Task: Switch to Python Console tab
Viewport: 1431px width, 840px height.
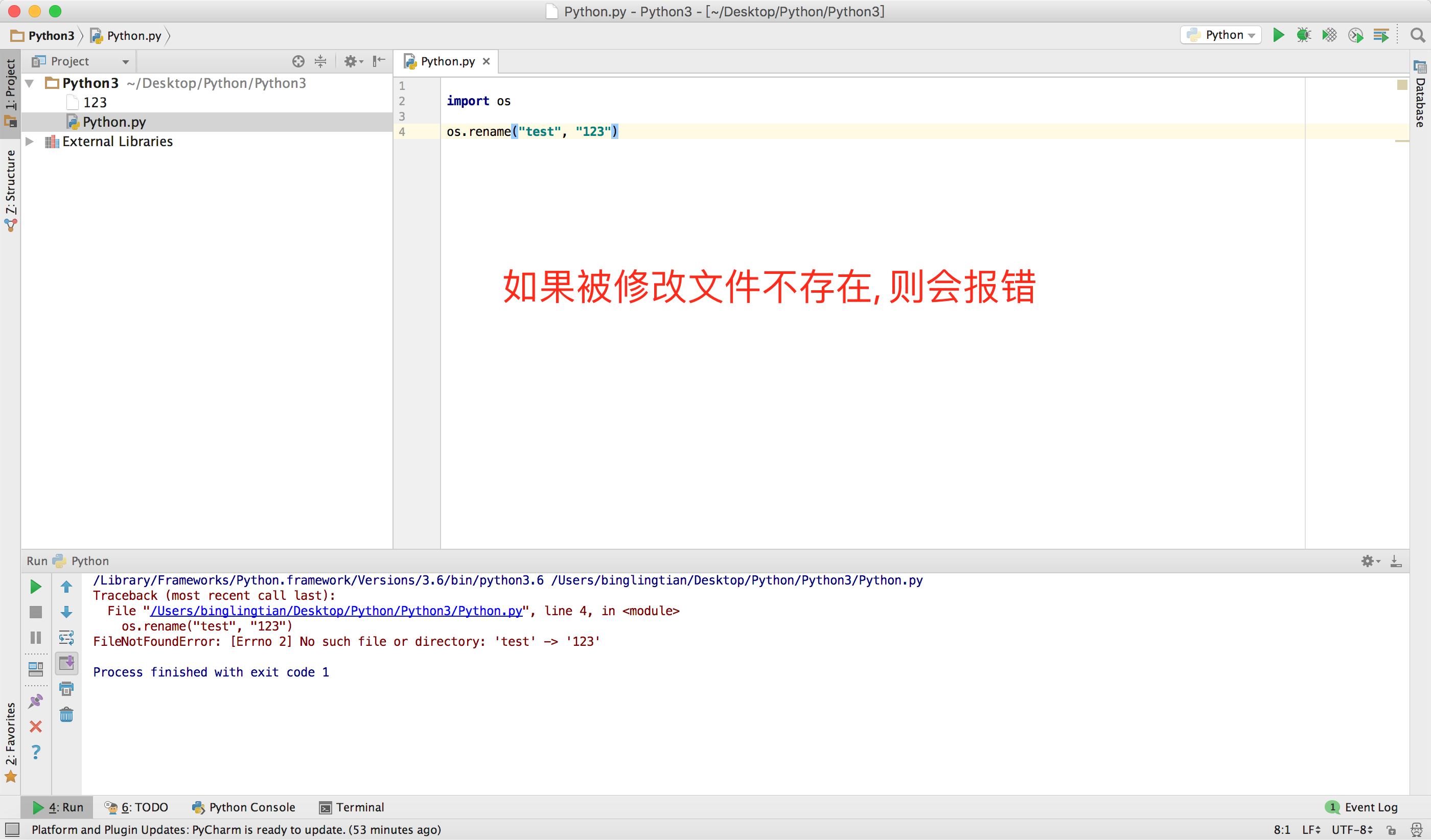Action: [244, 807]
